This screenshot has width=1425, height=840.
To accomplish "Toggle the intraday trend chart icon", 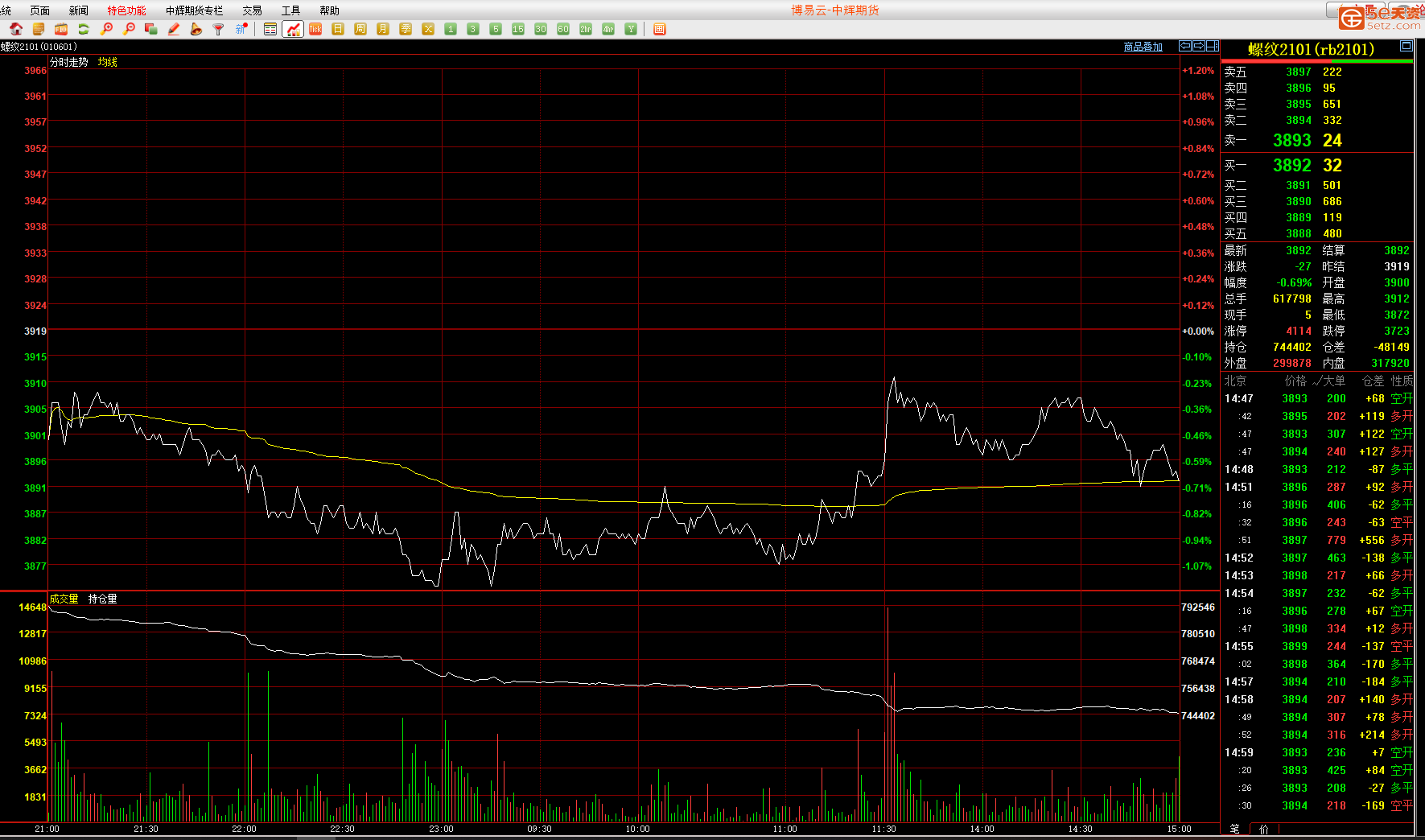I will click(x=293, y=29).
